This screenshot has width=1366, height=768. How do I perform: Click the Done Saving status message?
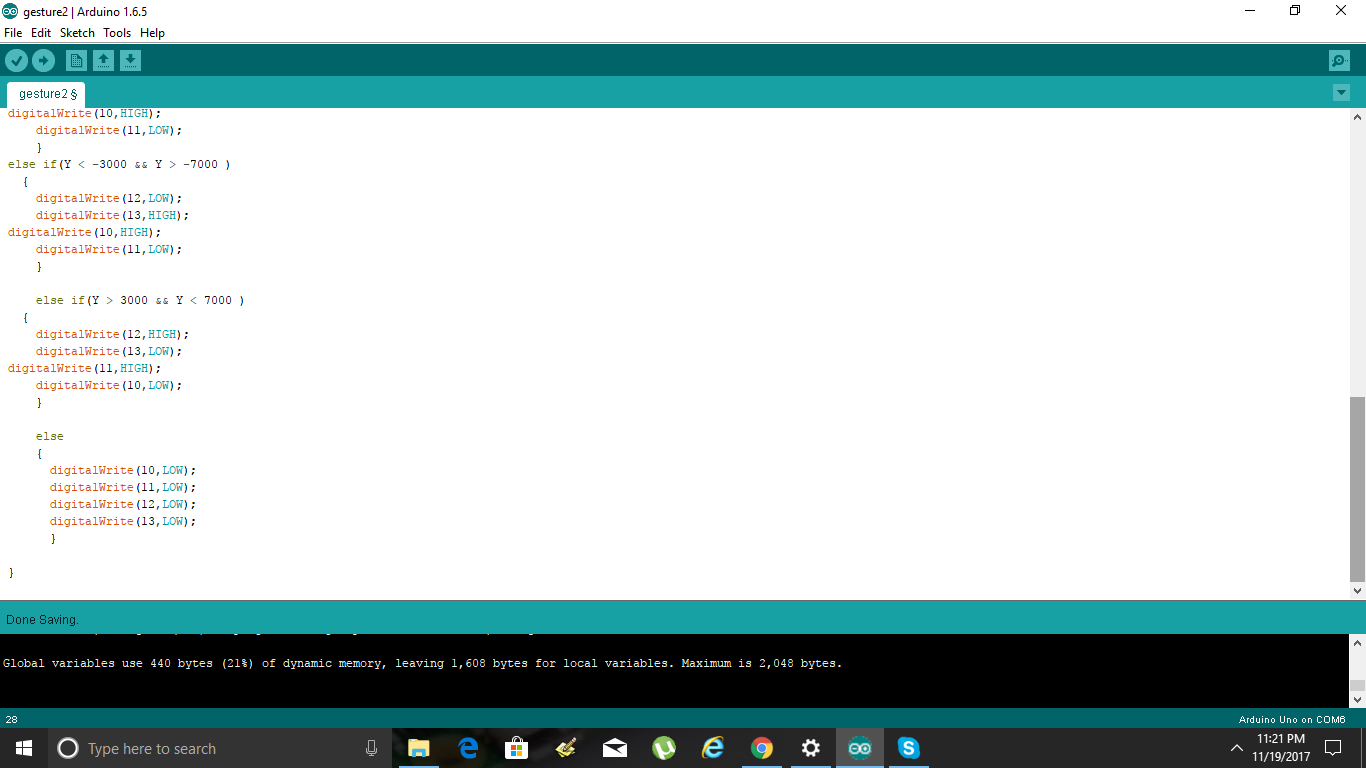coord(42,619)
